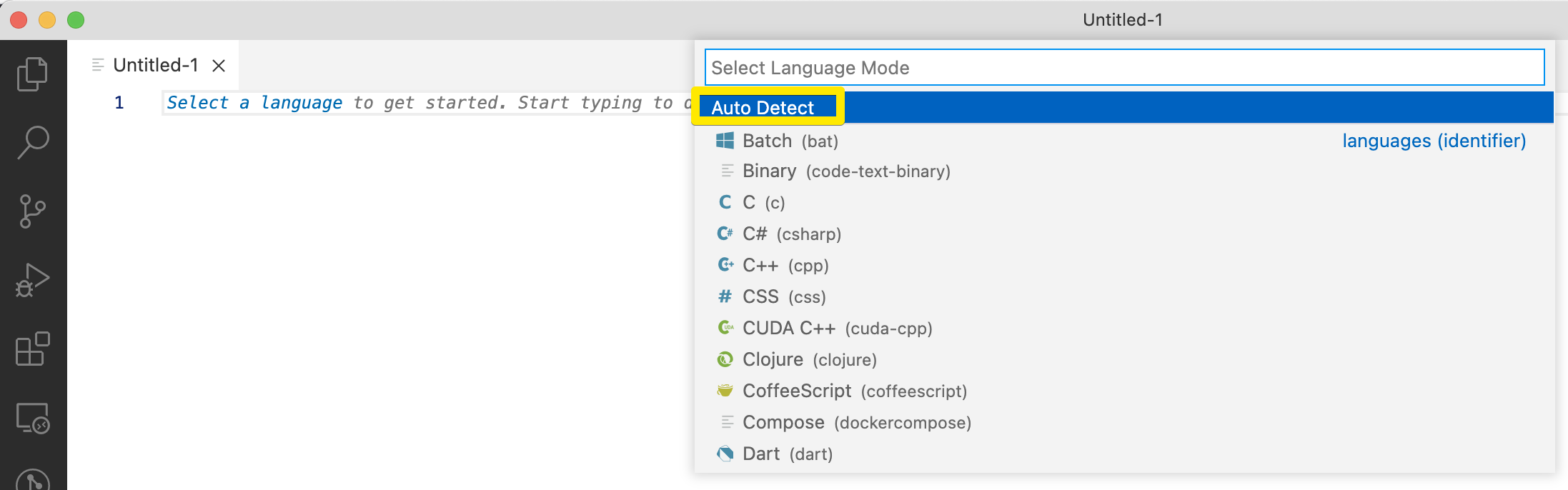Close the Untitled-1 tab
Viewport: 1568px width, 490px height.
click(219, 66)
